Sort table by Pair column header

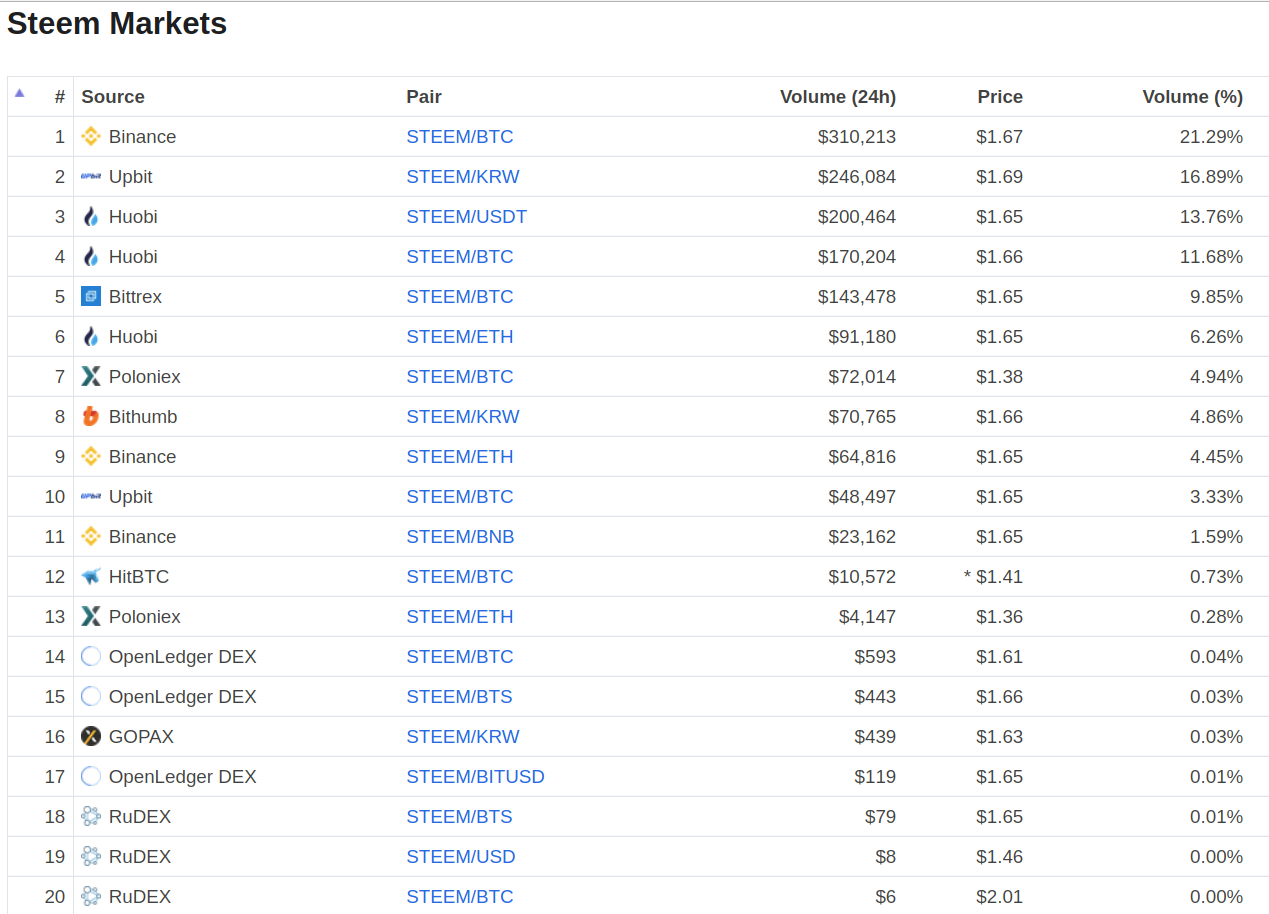[x=424, y=97]
